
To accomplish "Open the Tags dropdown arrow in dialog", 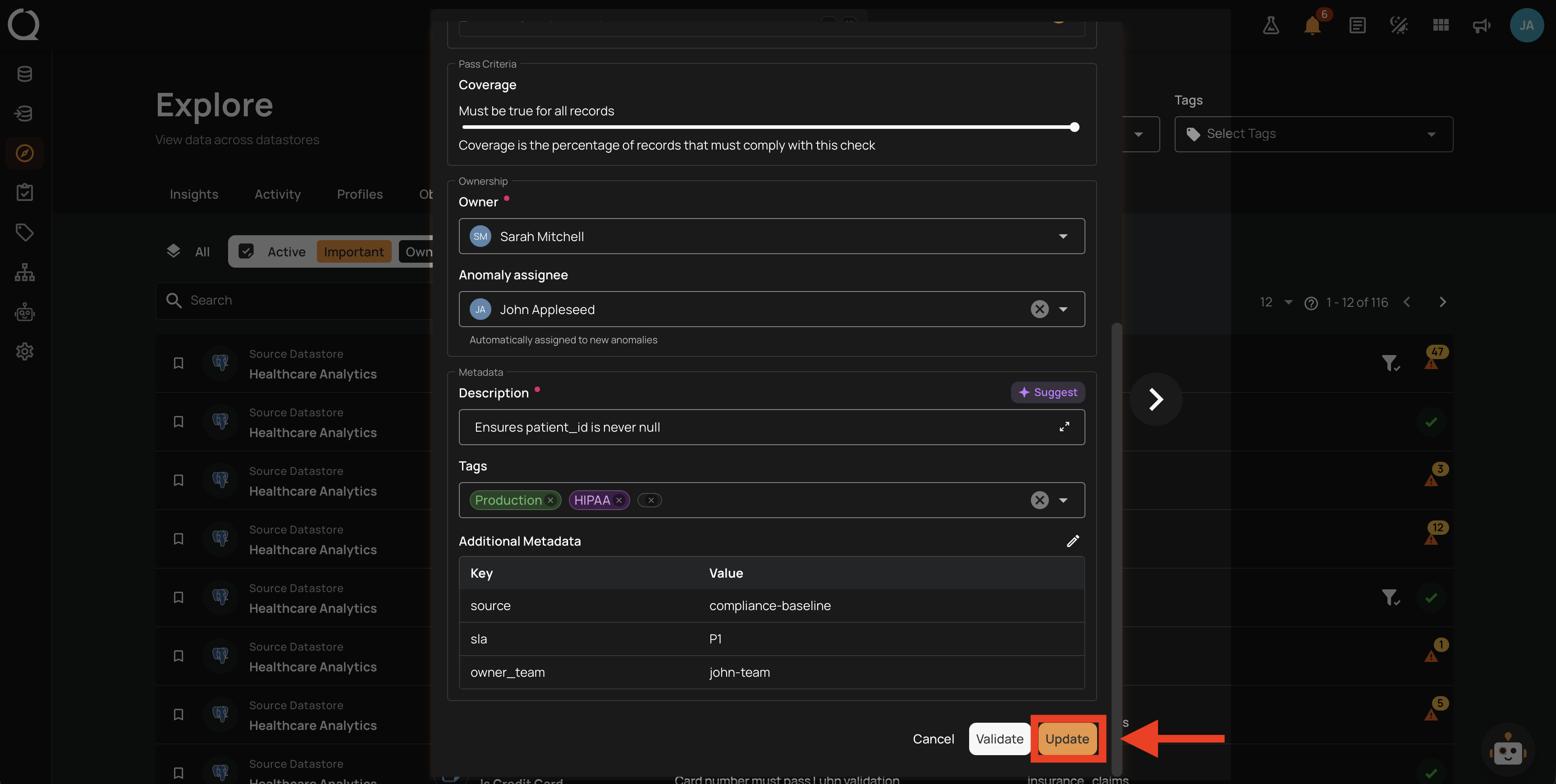I will tap(1063, 500).
